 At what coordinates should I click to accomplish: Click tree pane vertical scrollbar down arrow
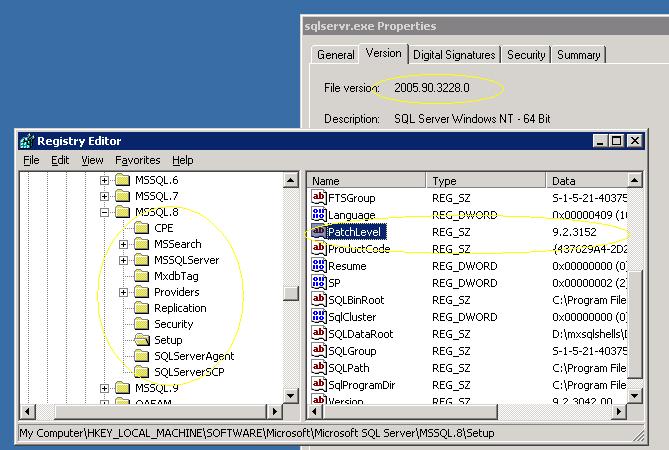tap(291, 396)
